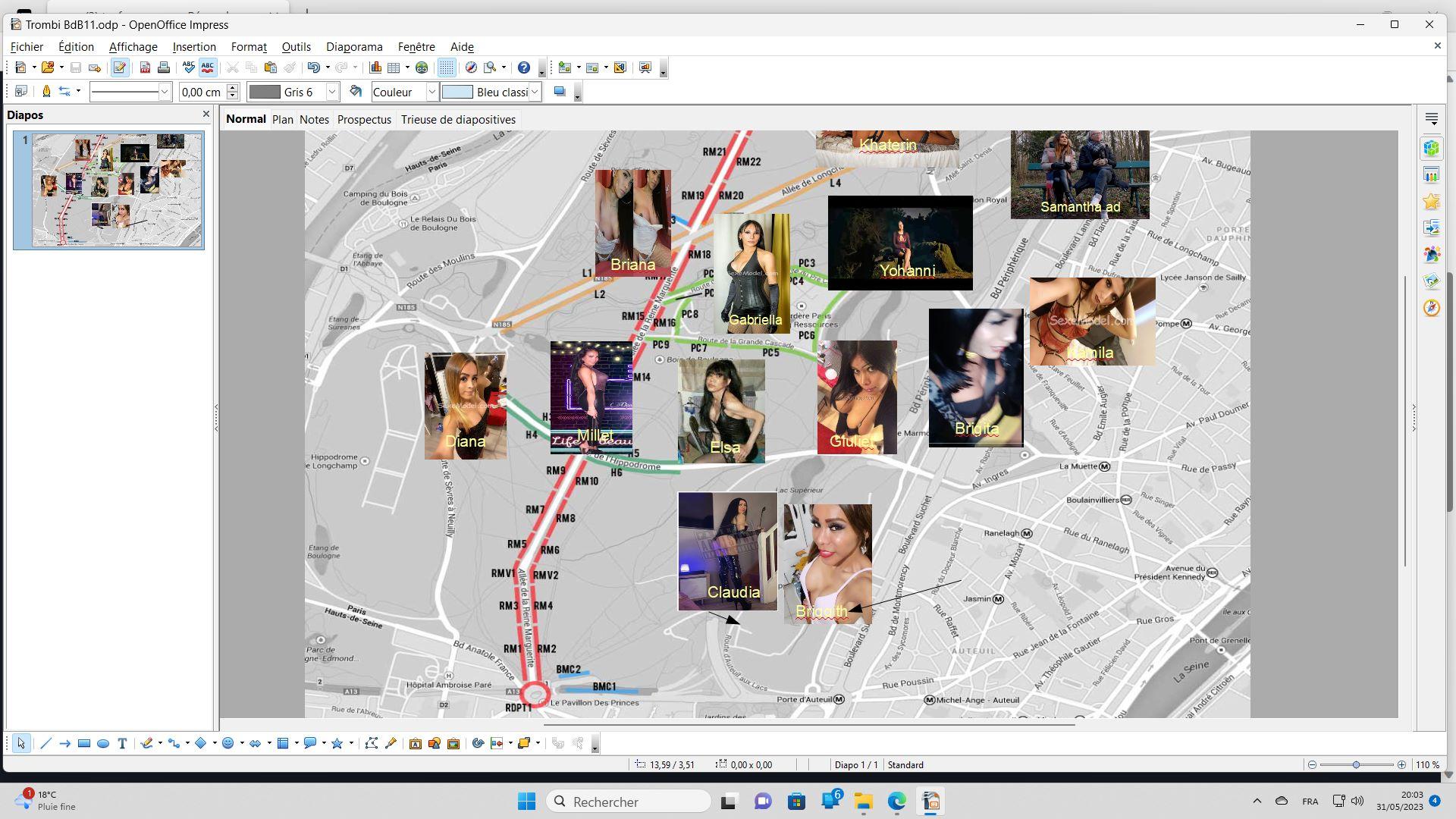Open the Navigator compass icon in toolbar

tap(471, 67)
